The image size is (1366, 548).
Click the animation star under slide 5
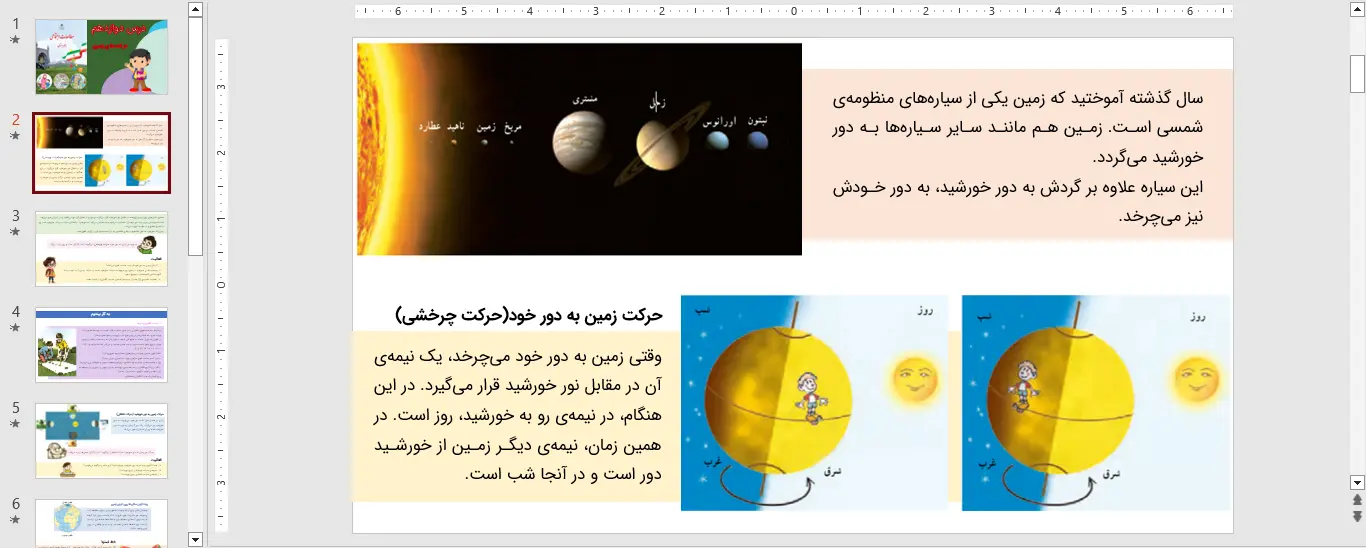(x=15, y=424)
